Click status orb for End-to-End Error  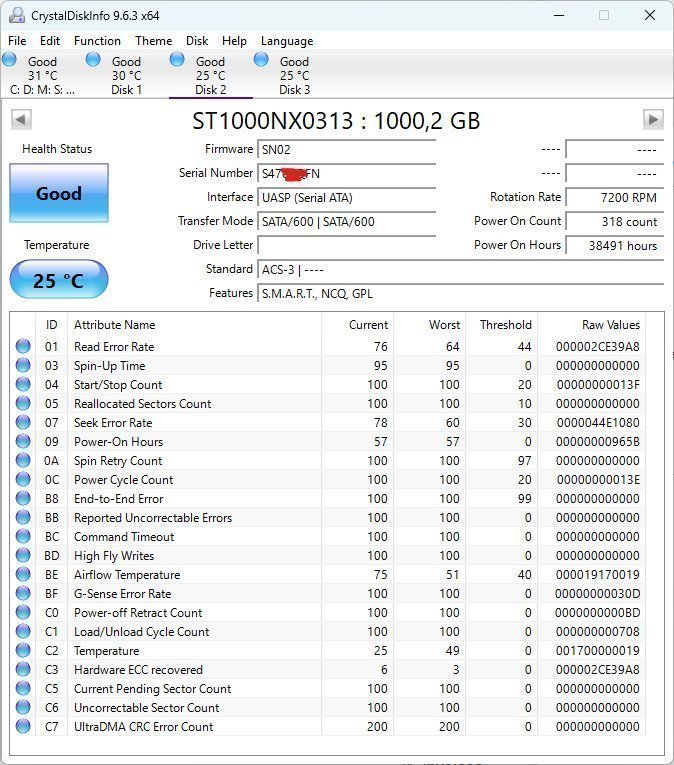tap(23, 499)
